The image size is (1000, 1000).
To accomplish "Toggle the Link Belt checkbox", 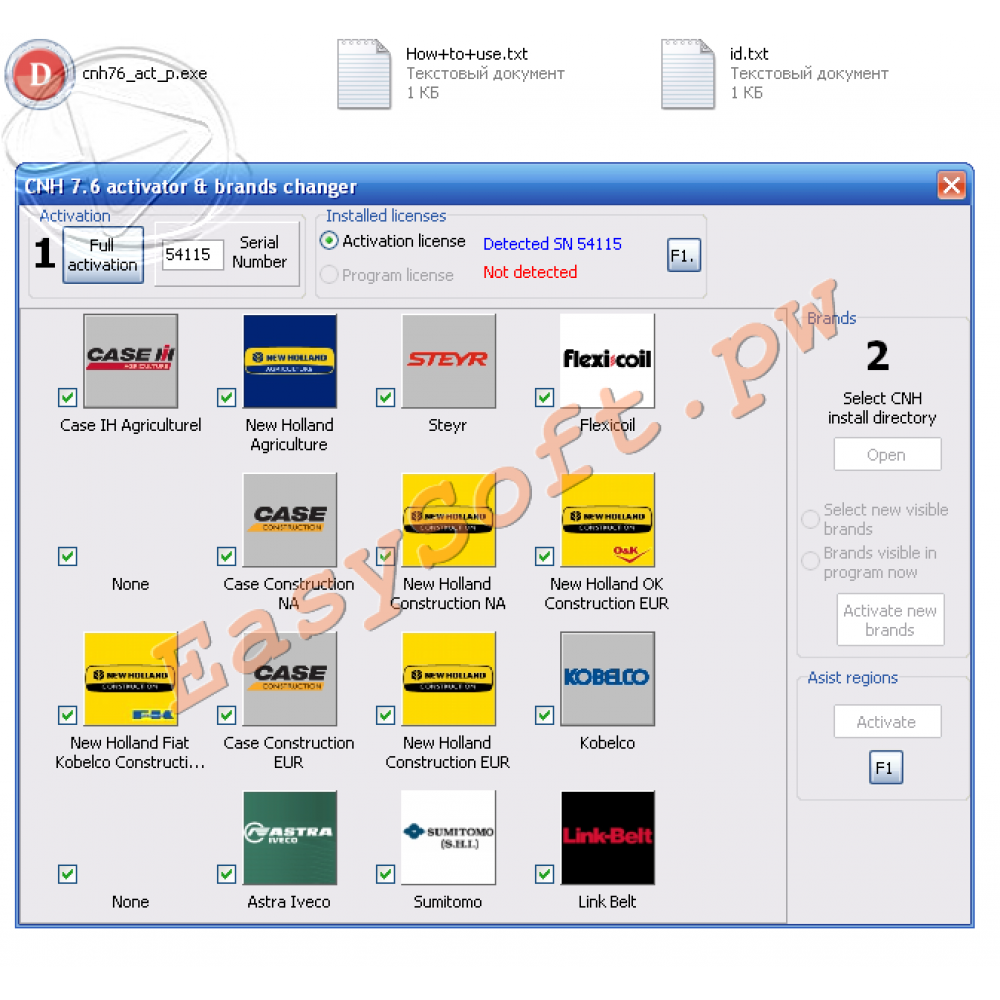I will coord(544,874).
